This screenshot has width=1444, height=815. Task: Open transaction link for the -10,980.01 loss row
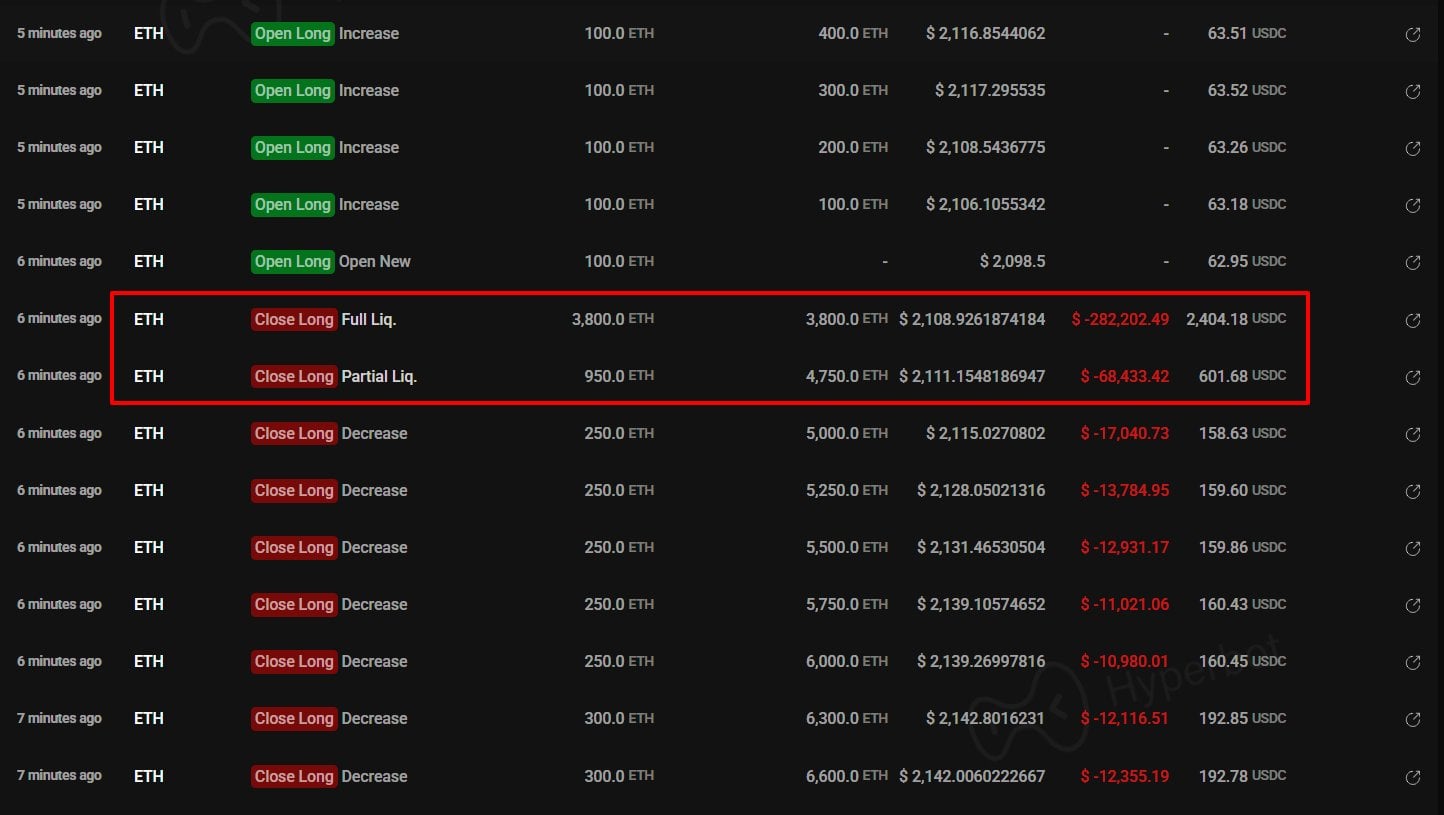click(x=1413, y=662)
